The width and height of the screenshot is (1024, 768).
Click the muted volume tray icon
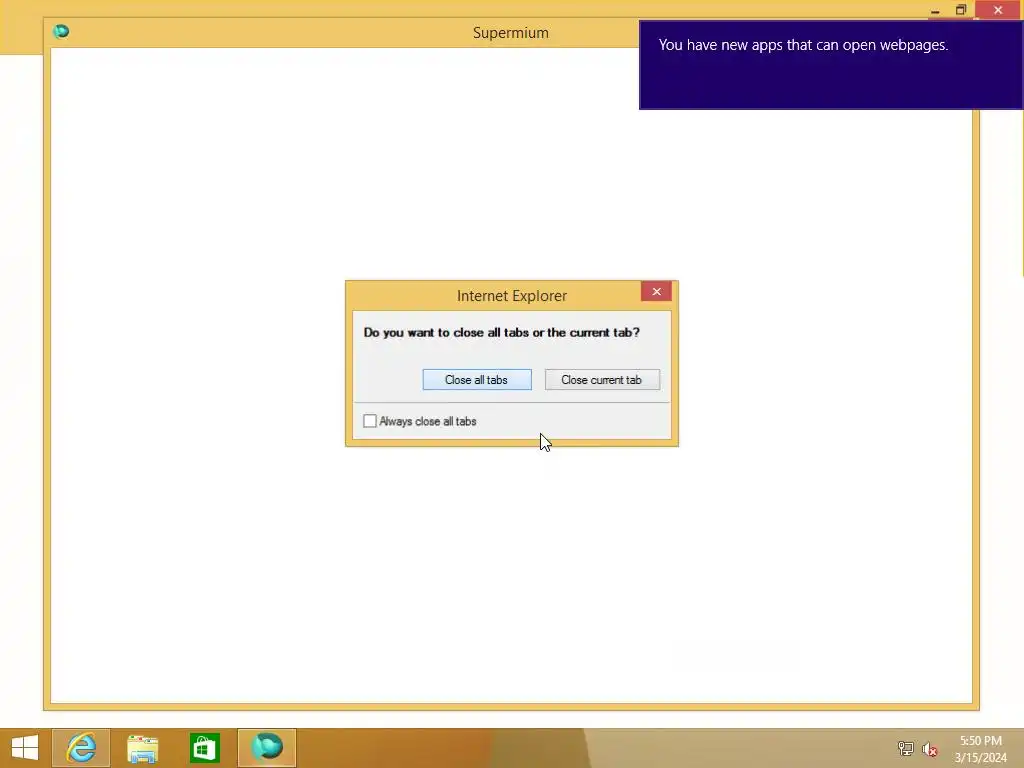[x=930, y=749]
